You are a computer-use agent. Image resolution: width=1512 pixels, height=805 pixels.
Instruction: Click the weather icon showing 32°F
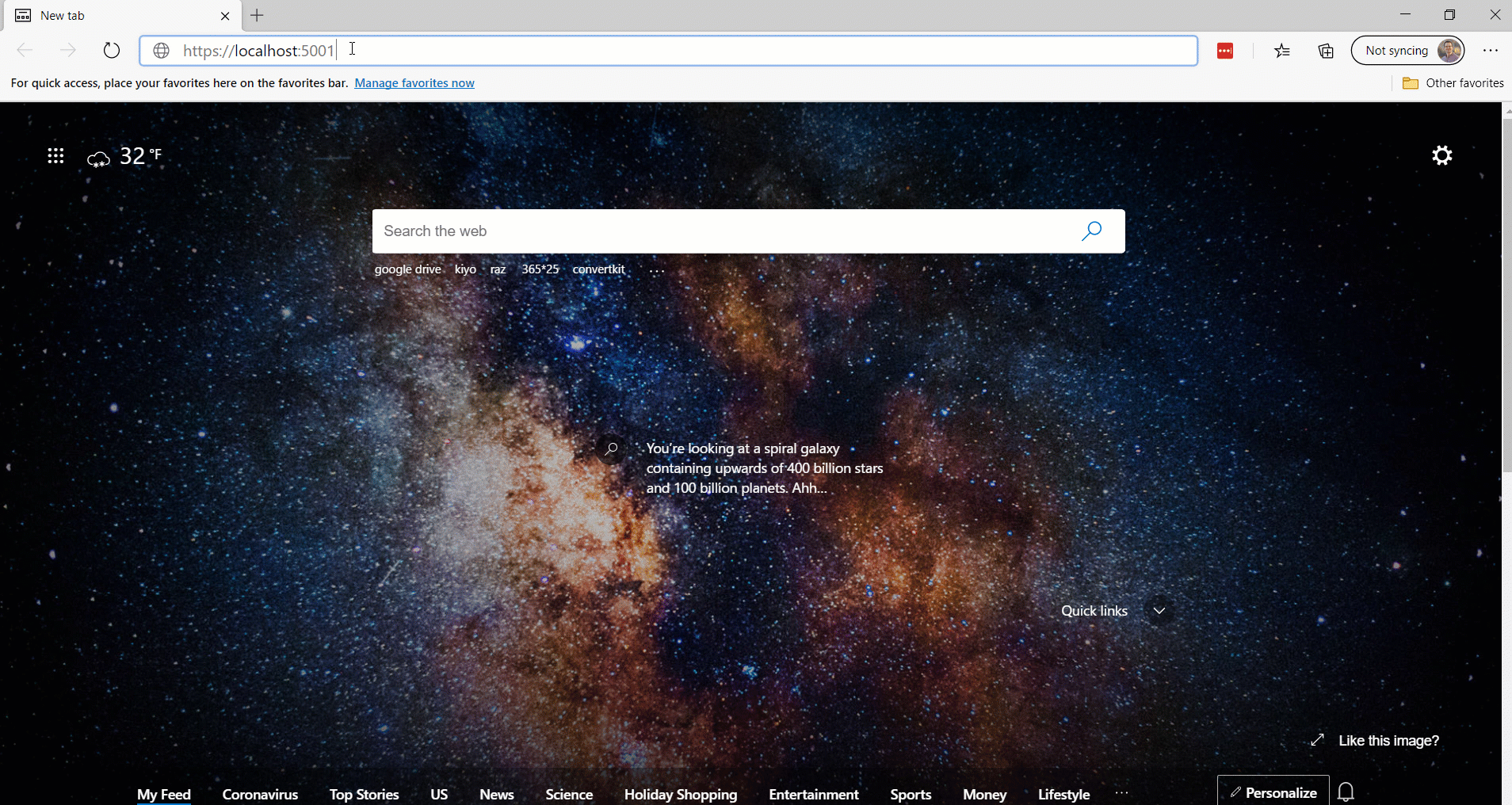pyautogui.click(x=97, y=158)
